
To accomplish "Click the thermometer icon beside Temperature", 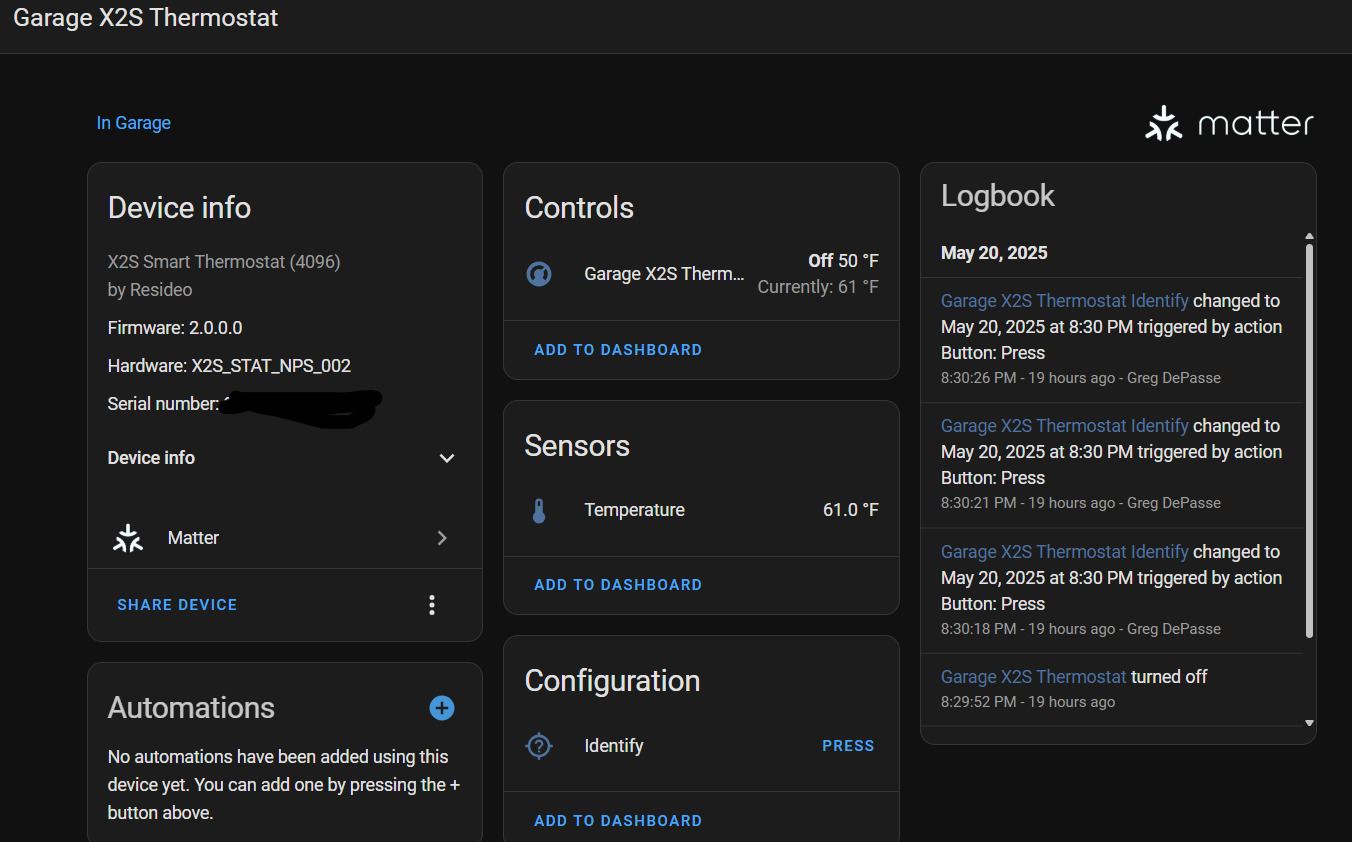I will point(539,511).
